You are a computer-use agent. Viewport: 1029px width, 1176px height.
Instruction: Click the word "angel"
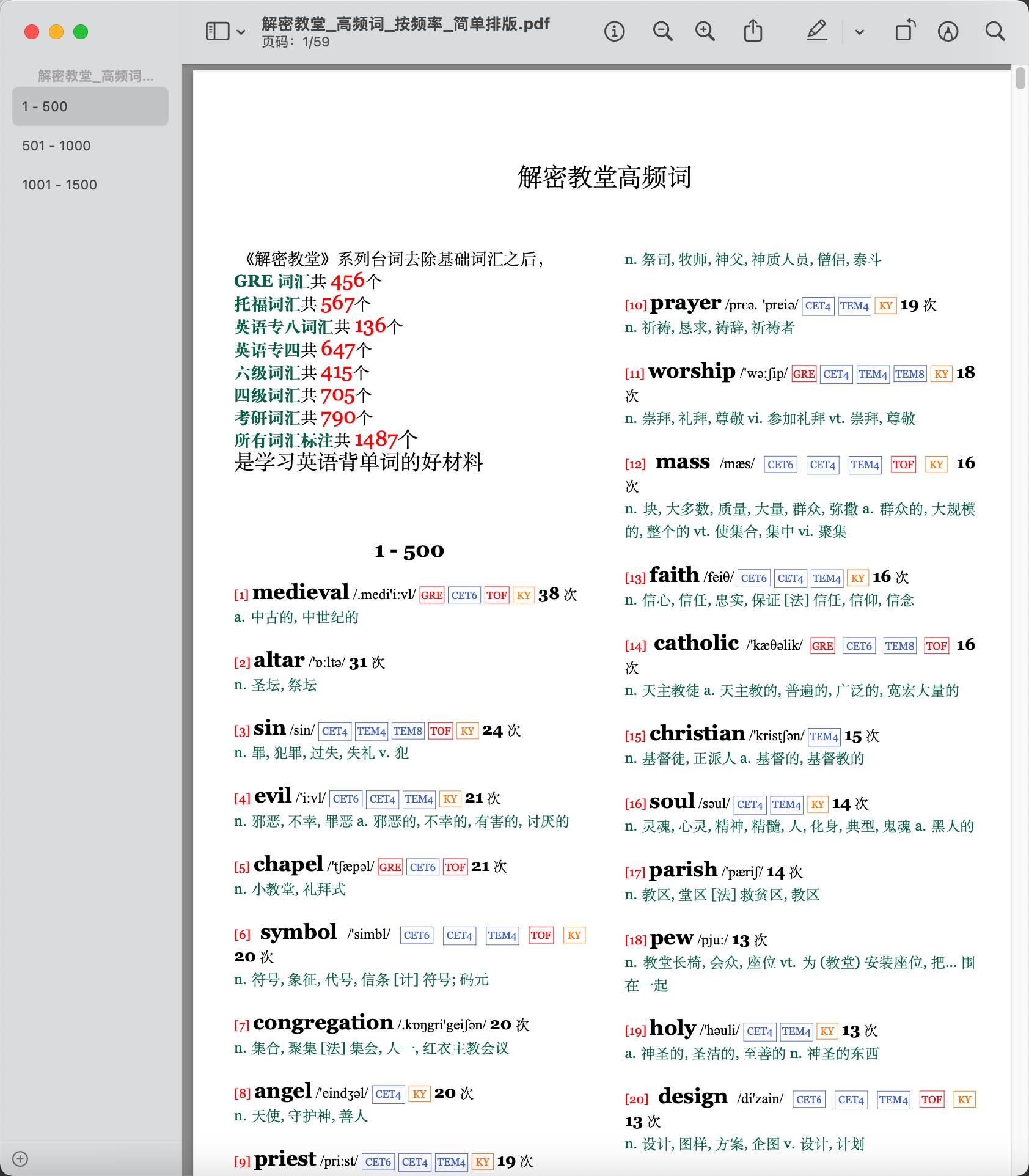[283, 1092]
